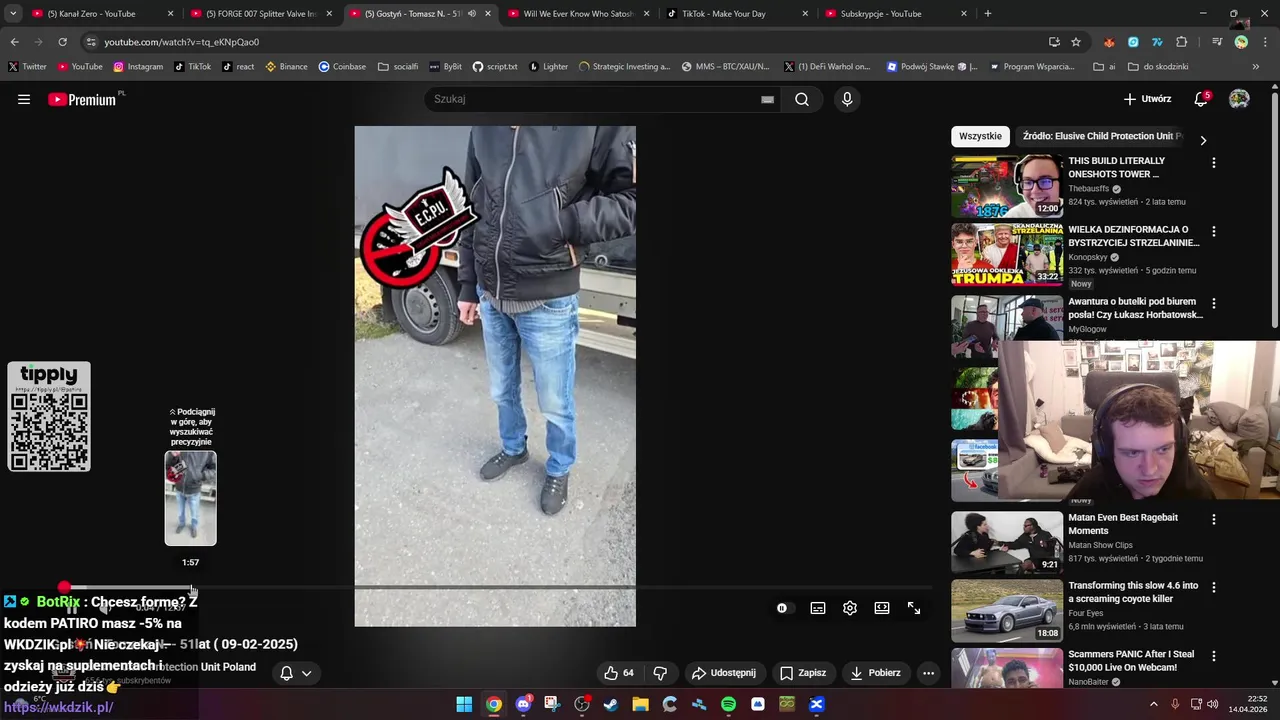This screenshot has width=1280, height=720.
Task: Open the TRUMPA Konopskyy video thumbnail
Action: [1007, 255]
